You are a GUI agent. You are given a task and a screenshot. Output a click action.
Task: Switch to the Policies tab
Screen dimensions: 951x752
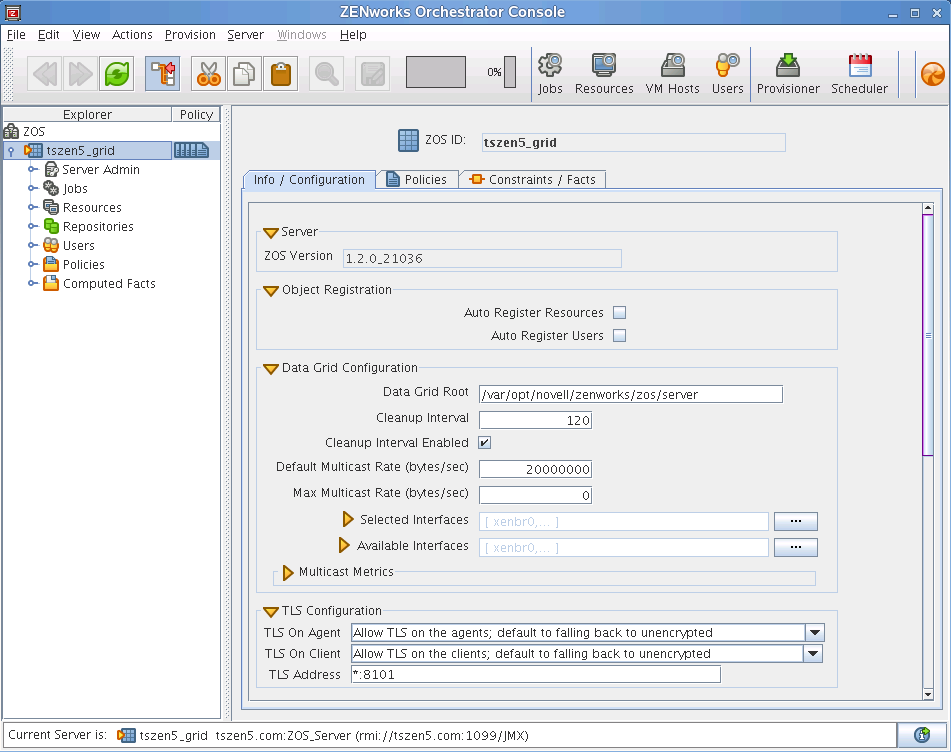(x=417, y=180)
